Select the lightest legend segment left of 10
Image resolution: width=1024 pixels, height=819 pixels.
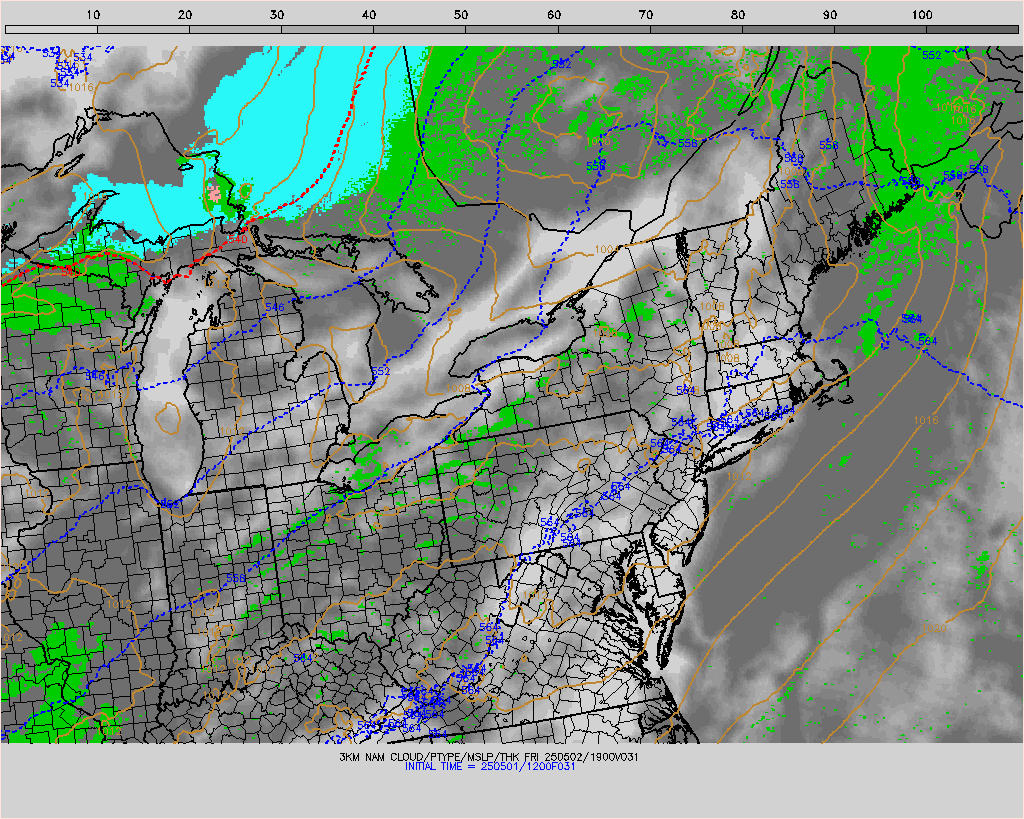pyautogui.click(x=51, y=29)
